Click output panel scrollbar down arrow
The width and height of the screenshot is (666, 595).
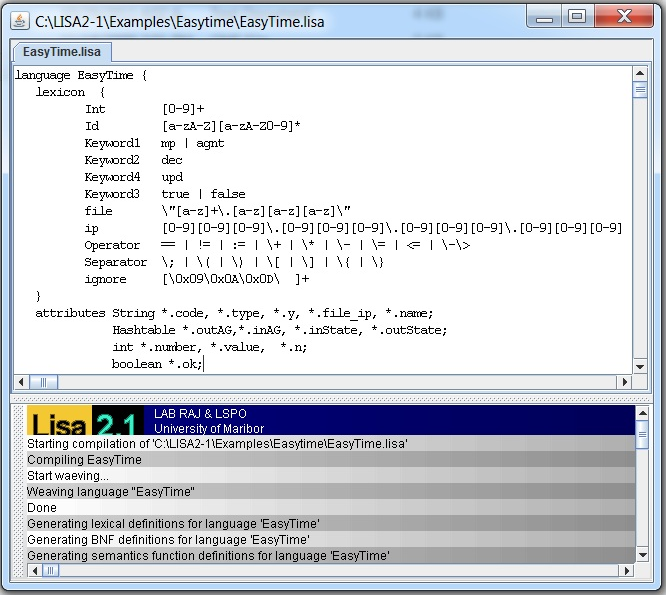click(x=643, y=555)
